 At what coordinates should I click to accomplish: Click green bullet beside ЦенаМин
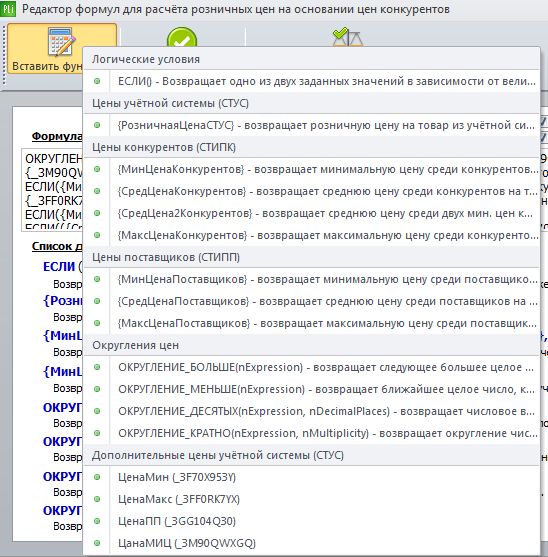point(97,477)
